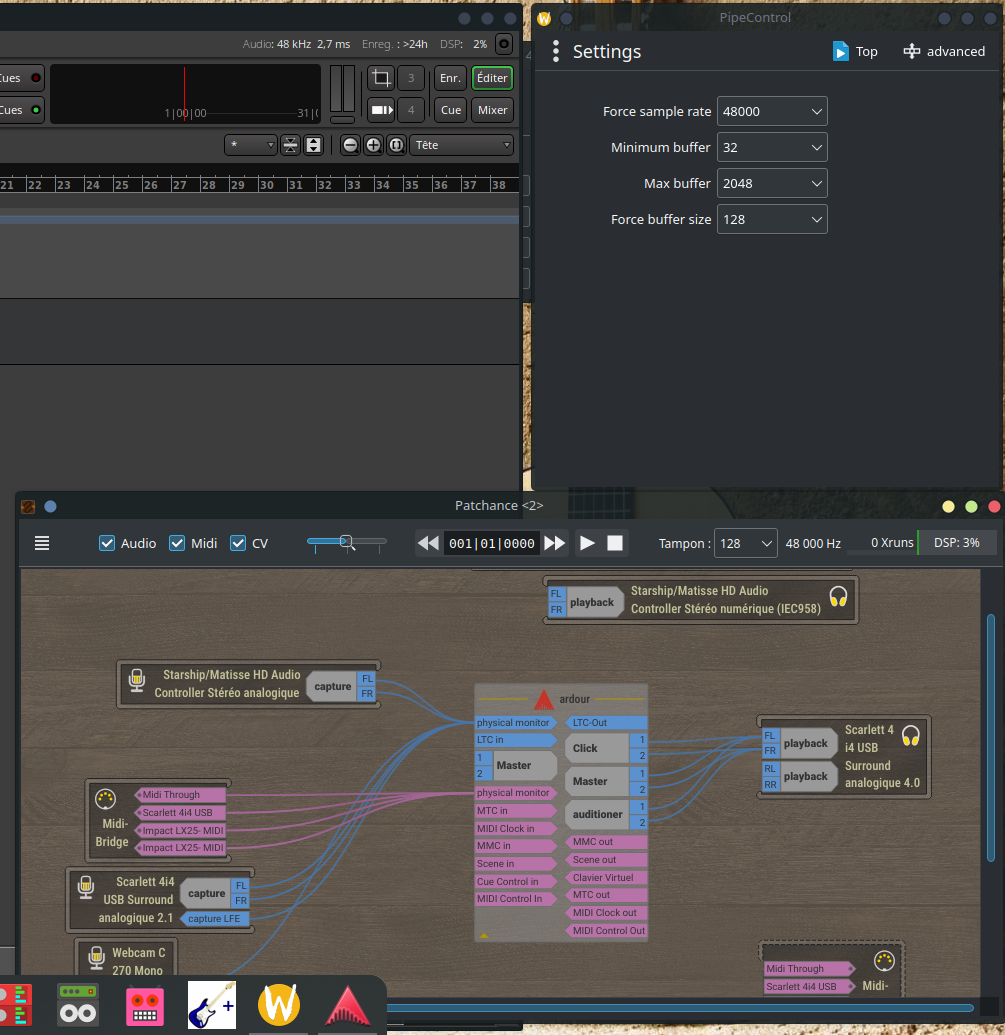This screenshot has height=1035, width=1005.
Task: Click the PipeControl three-dot menu icon
Action: click(x=556, y=52)
